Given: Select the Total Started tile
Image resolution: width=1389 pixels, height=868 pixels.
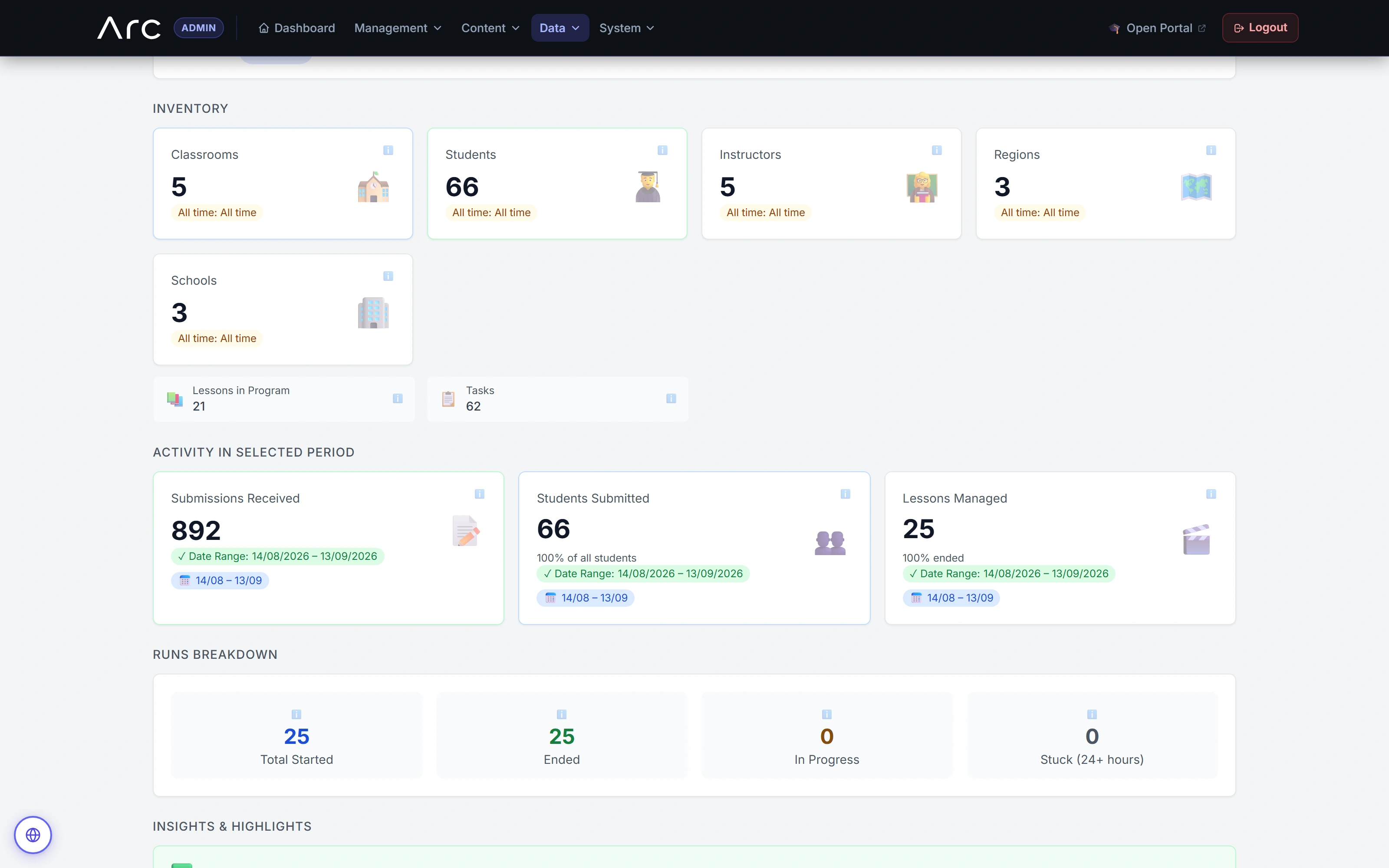Looking at the screenshot, I should [297, 735].
